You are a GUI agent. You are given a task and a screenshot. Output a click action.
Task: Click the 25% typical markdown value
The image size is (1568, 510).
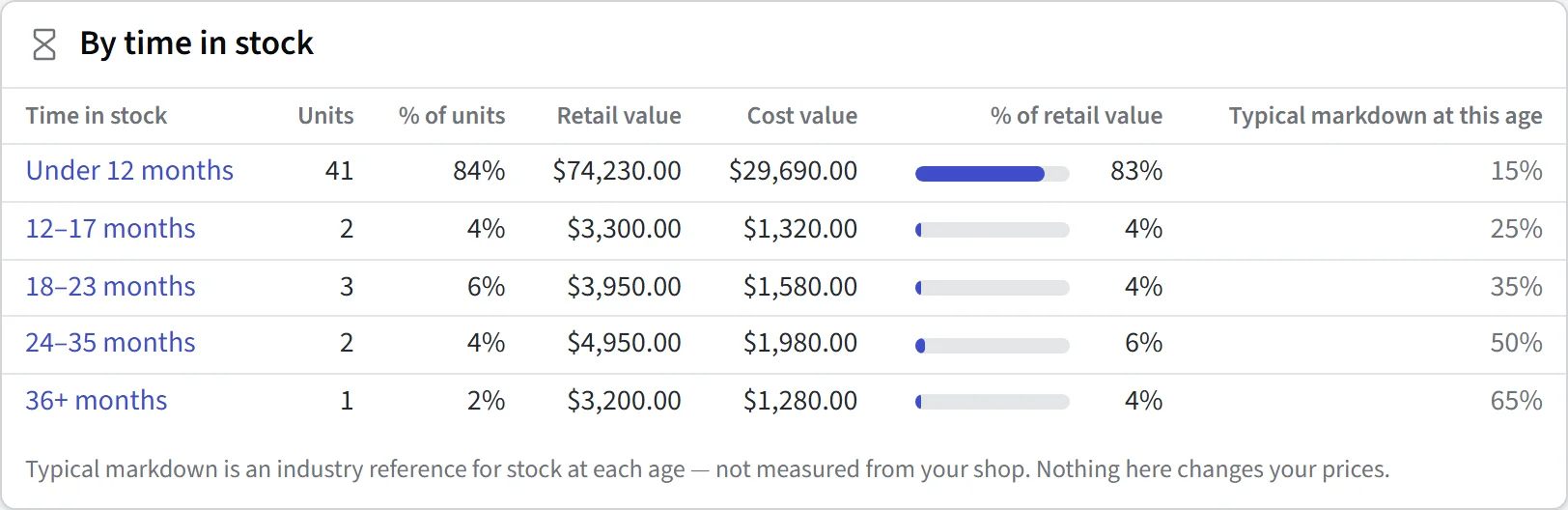[x=1517, y=229]
